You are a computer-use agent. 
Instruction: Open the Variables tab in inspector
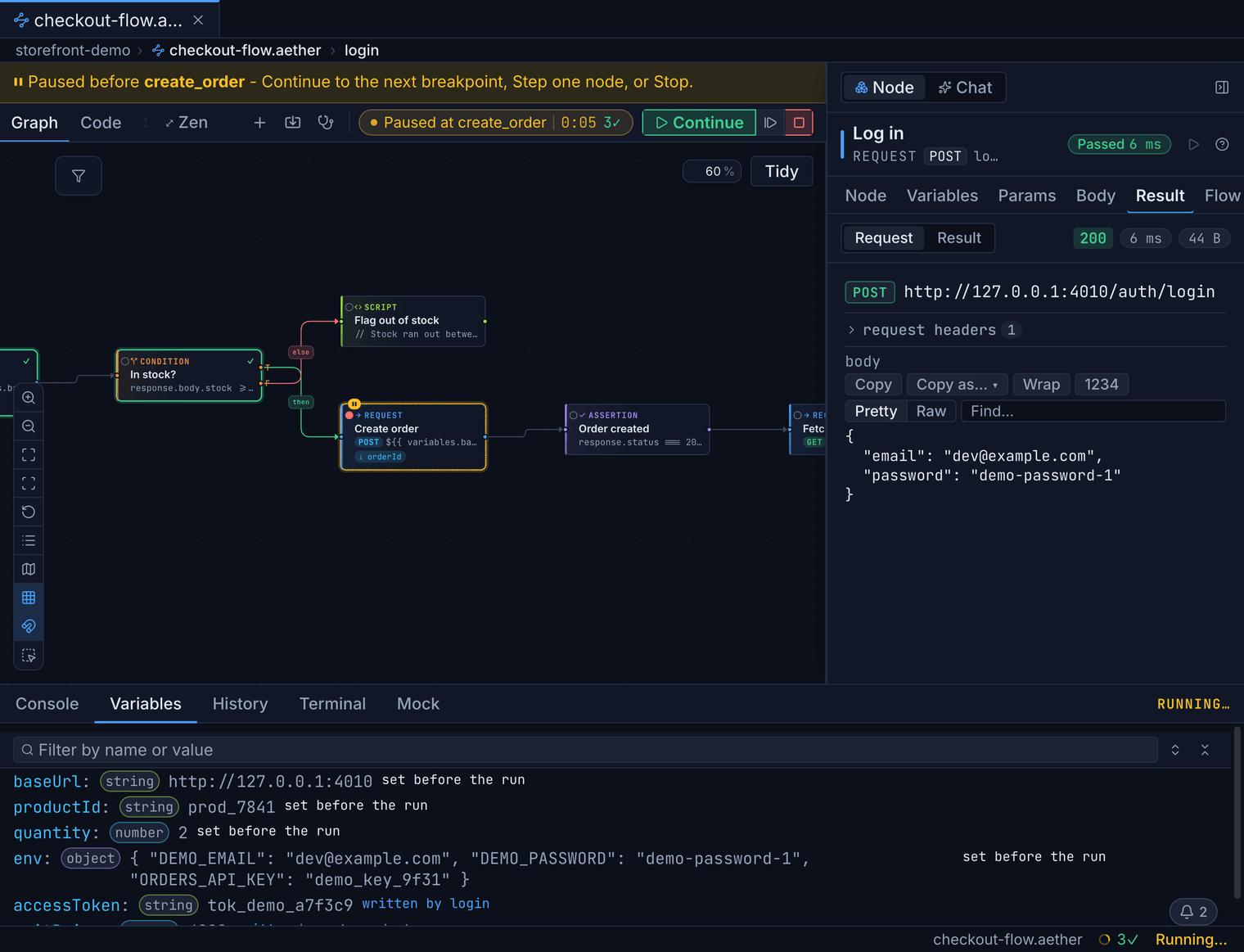[942, 196]
